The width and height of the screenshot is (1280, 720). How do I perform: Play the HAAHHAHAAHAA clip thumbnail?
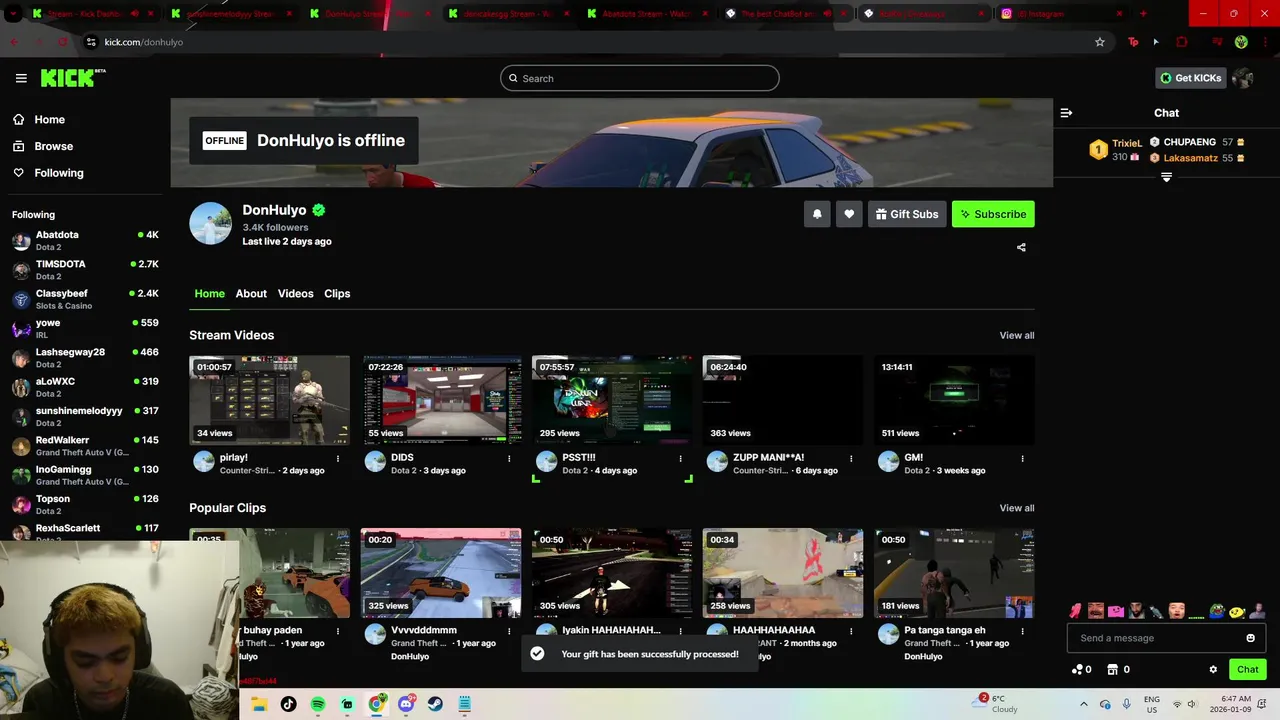coord(783,573)
